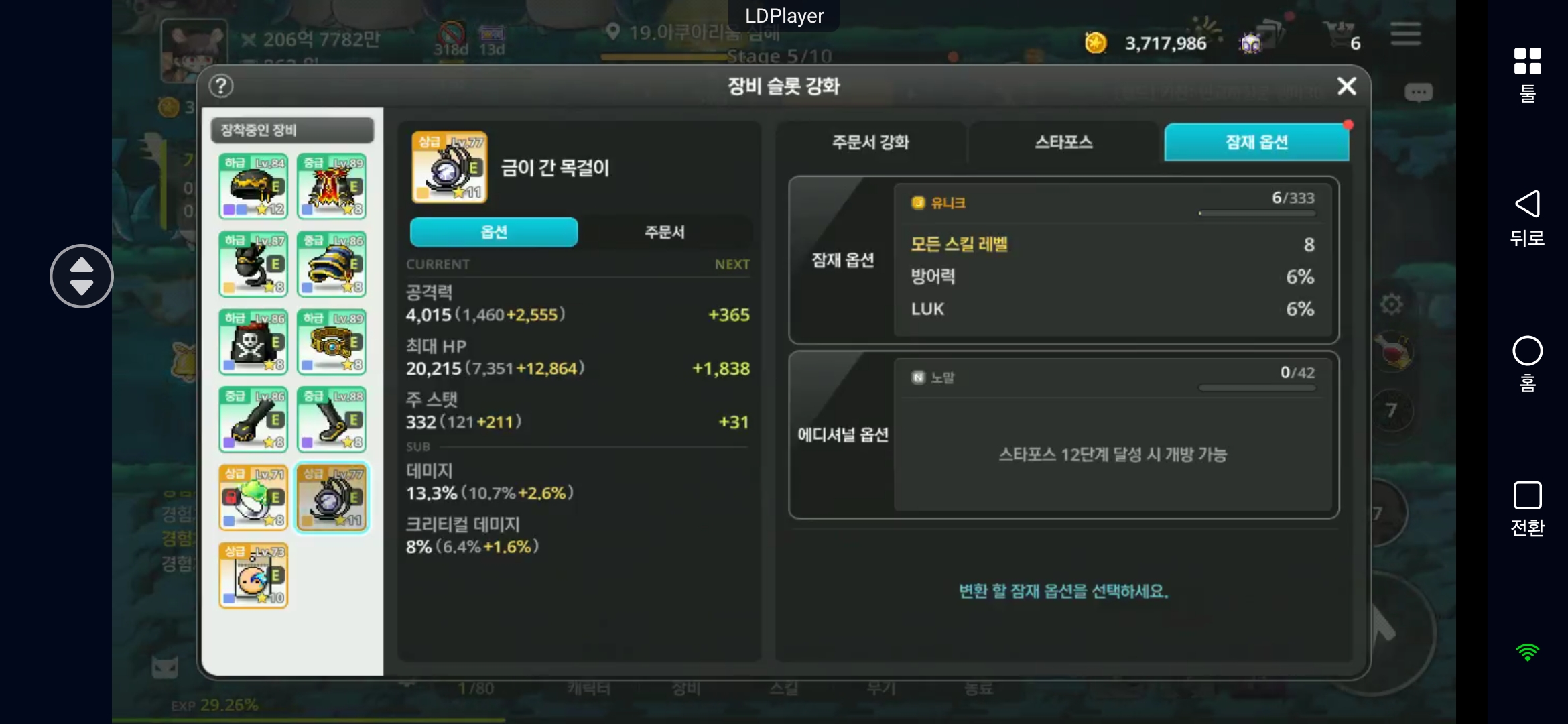Select the Lv.89 red robe equipment slot

click(332, 186)
